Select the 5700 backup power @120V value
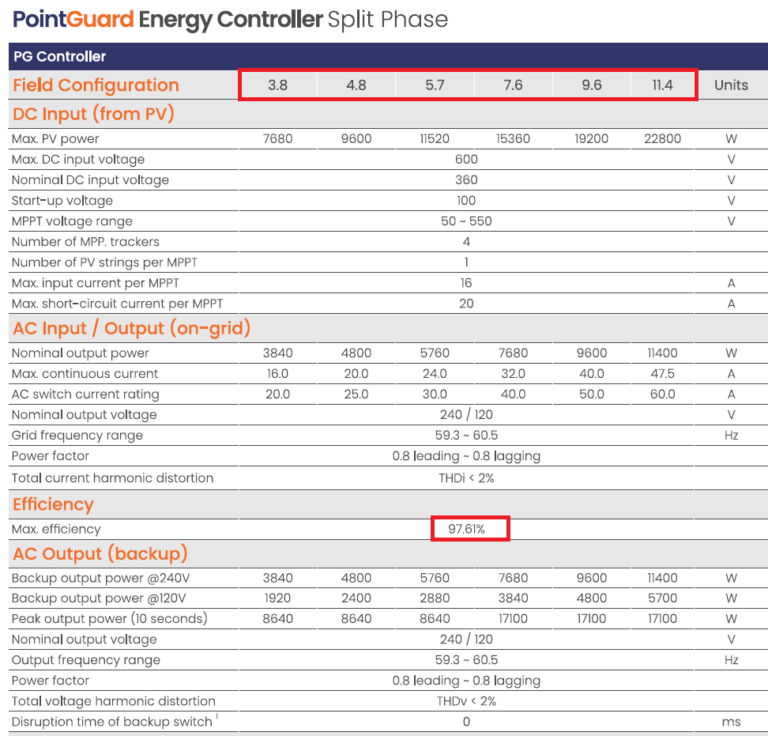Screen dimensions: 768x736 point(662,598)
